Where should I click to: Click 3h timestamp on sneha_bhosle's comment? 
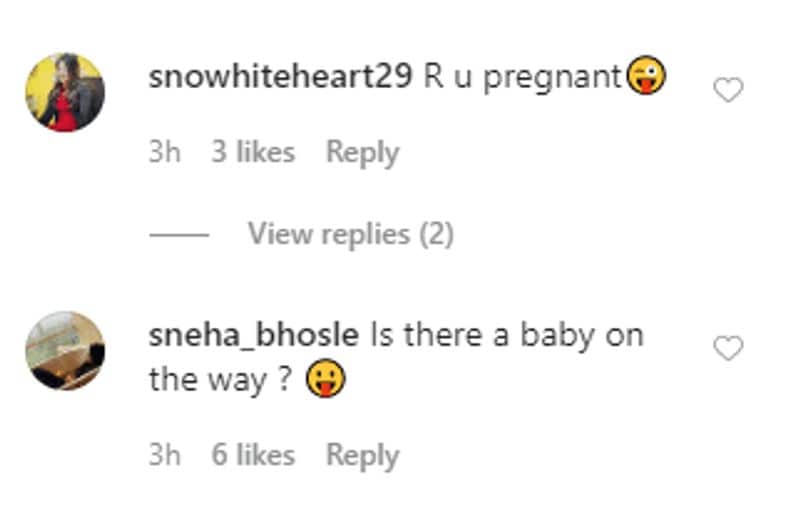(165, 455)
